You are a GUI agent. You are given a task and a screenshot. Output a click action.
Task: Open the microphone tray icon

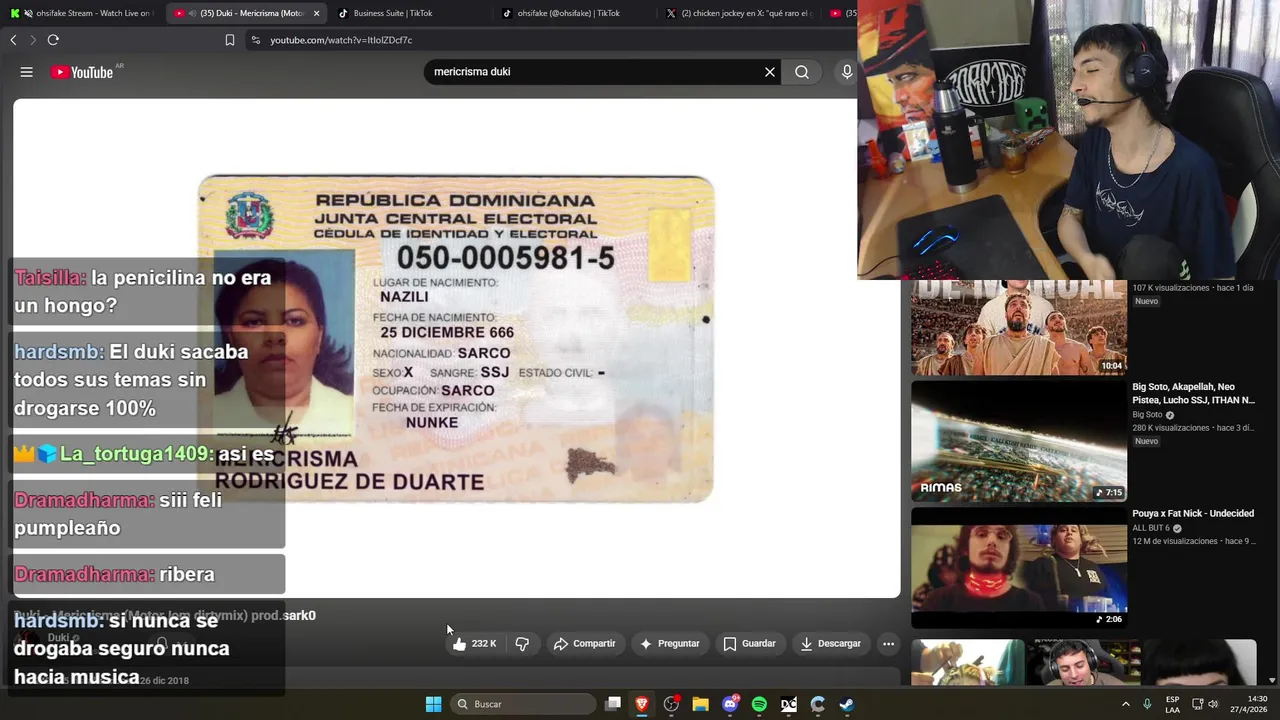(1147, 704)
